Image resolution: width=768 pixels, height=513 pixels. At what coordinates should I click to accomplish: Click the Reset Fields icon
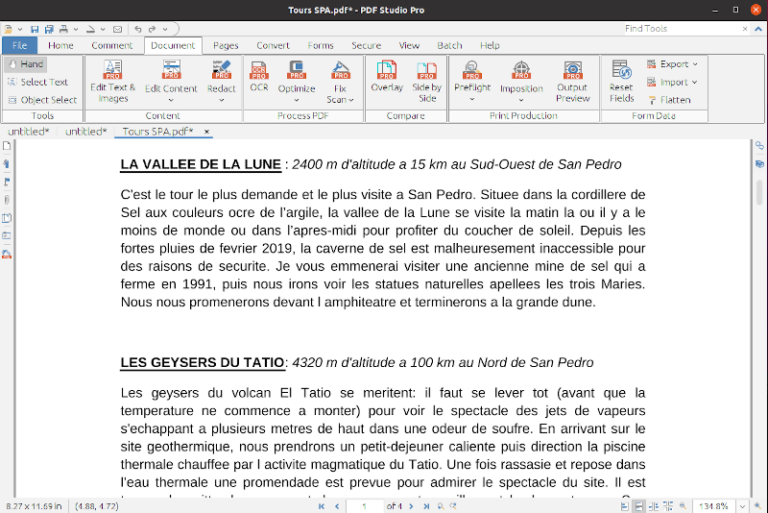point(621,78)
